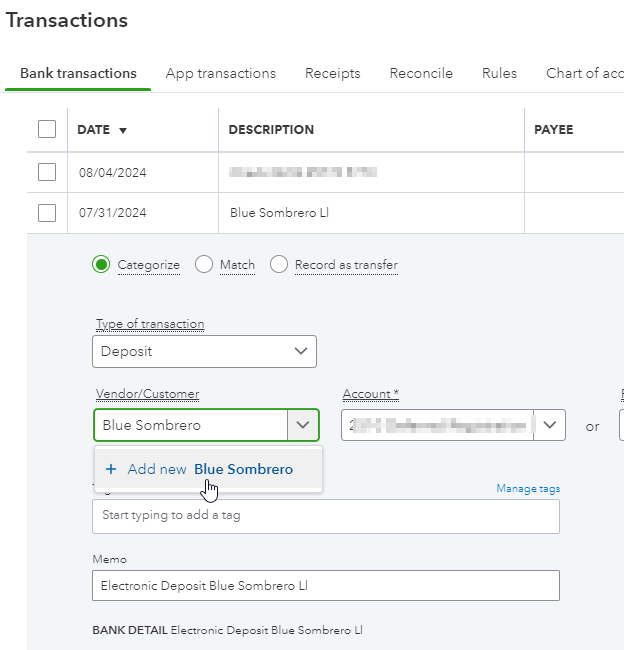Open the Rules tab
The width and height of the screenshot is (624, 650).
(499, 73)
